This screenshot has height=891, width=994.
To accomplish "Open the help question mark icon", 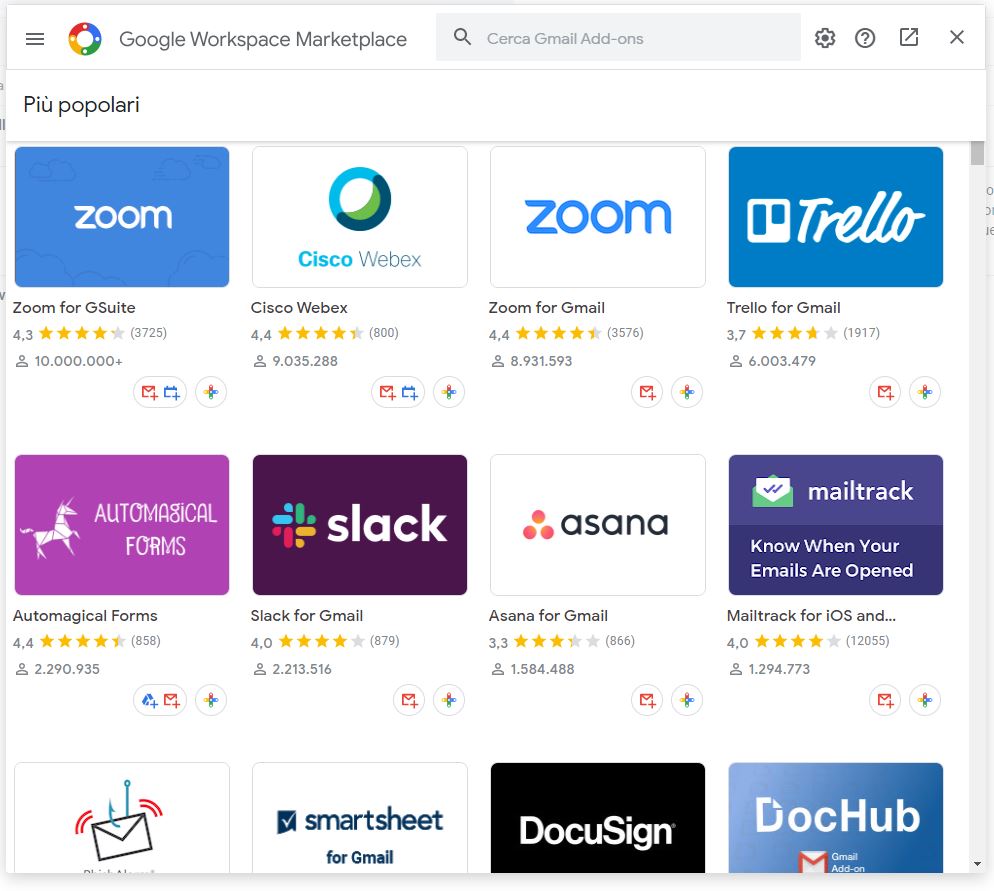I will tap(865, 38).
